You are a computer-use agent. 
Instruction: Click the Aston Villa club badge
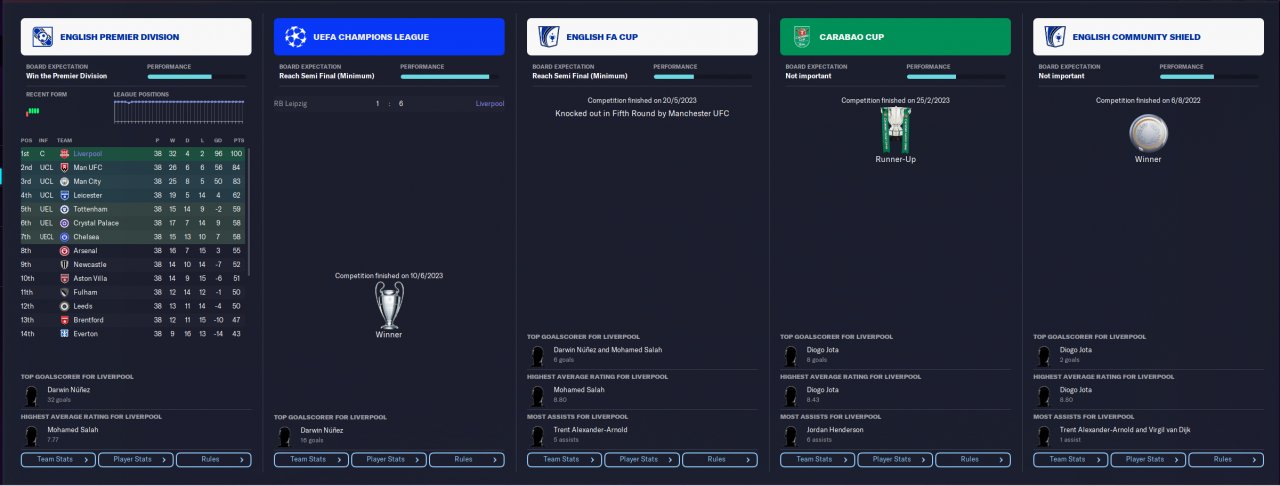(x=64, y=278)
